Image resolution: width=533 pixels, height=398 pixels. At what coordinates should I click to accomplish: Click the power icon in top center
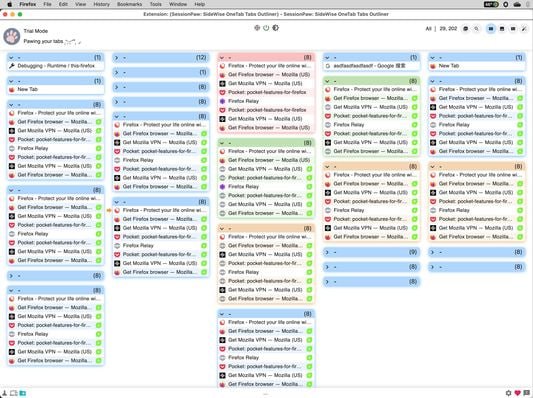click(x=266, y=28)
